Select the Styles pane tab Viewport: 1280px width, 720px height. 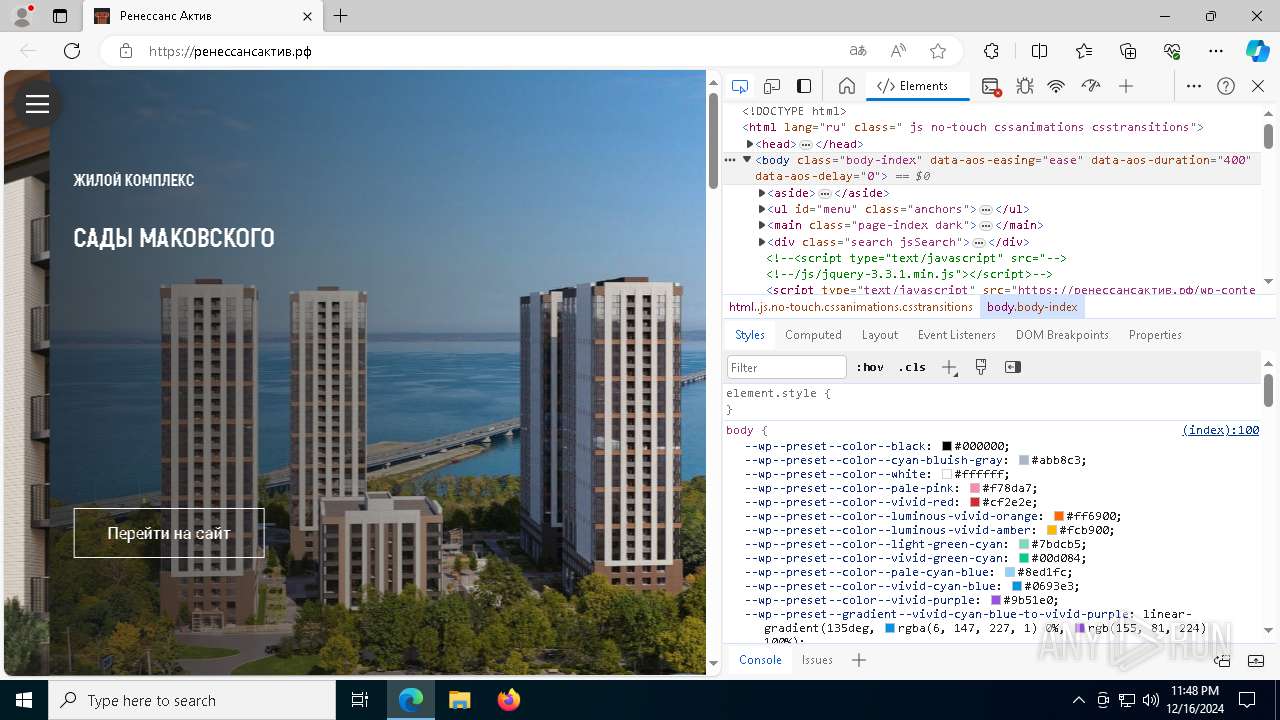(x=750, y=335)
